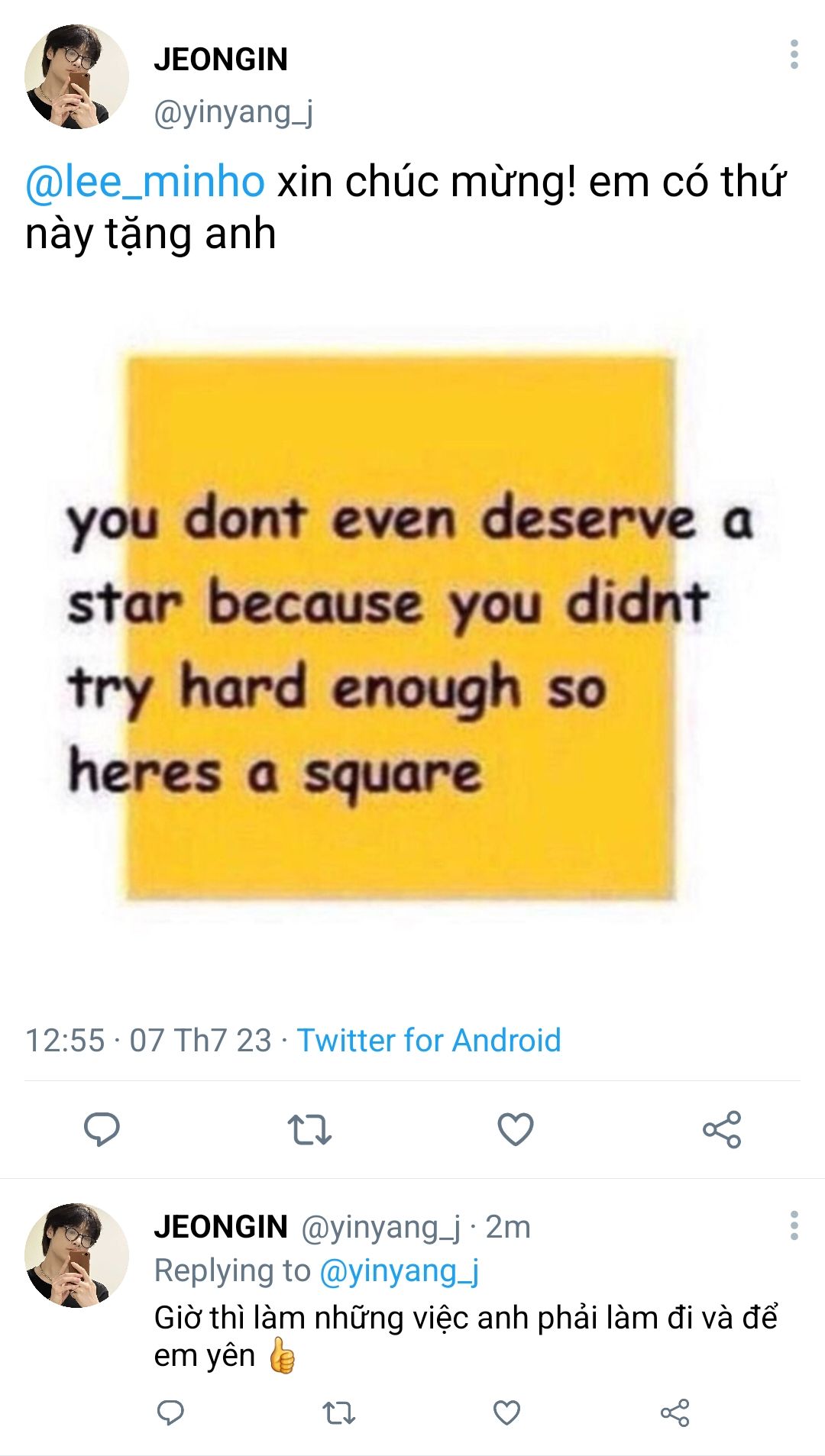Screen dimensions: 825x1456
Task: Open main tweet's three-dot options menu
Action: click(x=794, y=55)
